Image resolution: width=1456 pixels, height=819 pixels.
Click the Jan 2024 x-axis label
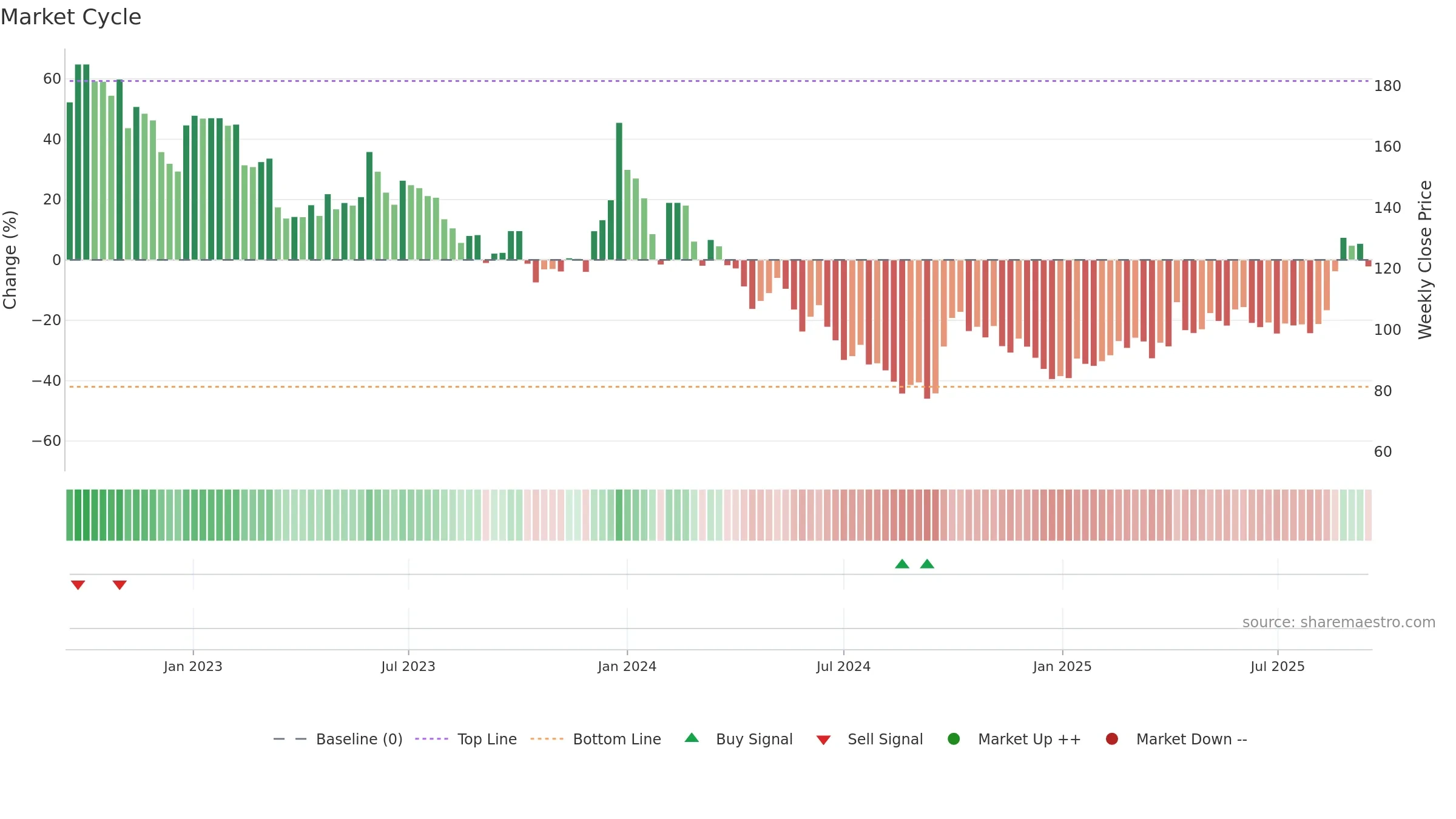[x=627, y=667]
